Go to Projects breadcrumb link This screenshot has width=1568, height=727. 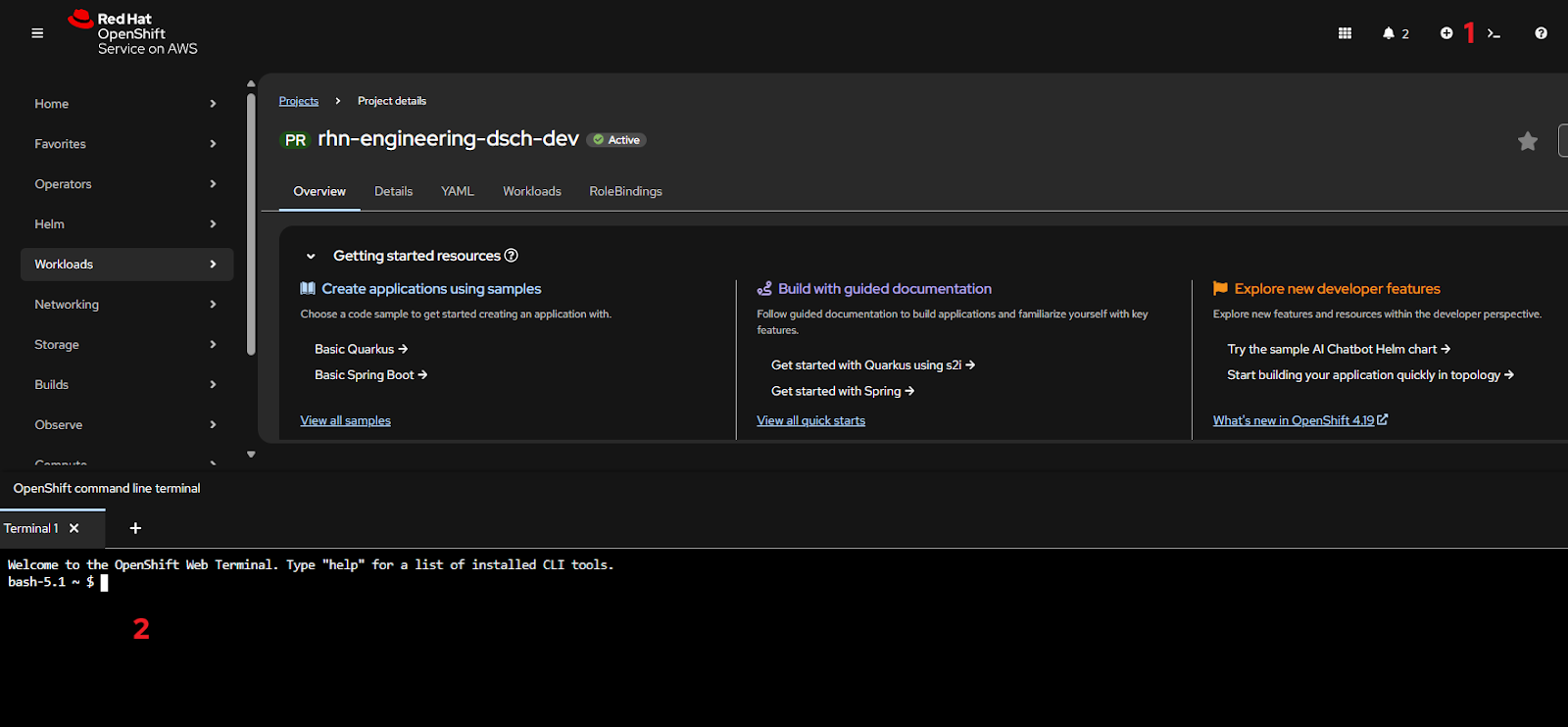(x=298, y=101)
